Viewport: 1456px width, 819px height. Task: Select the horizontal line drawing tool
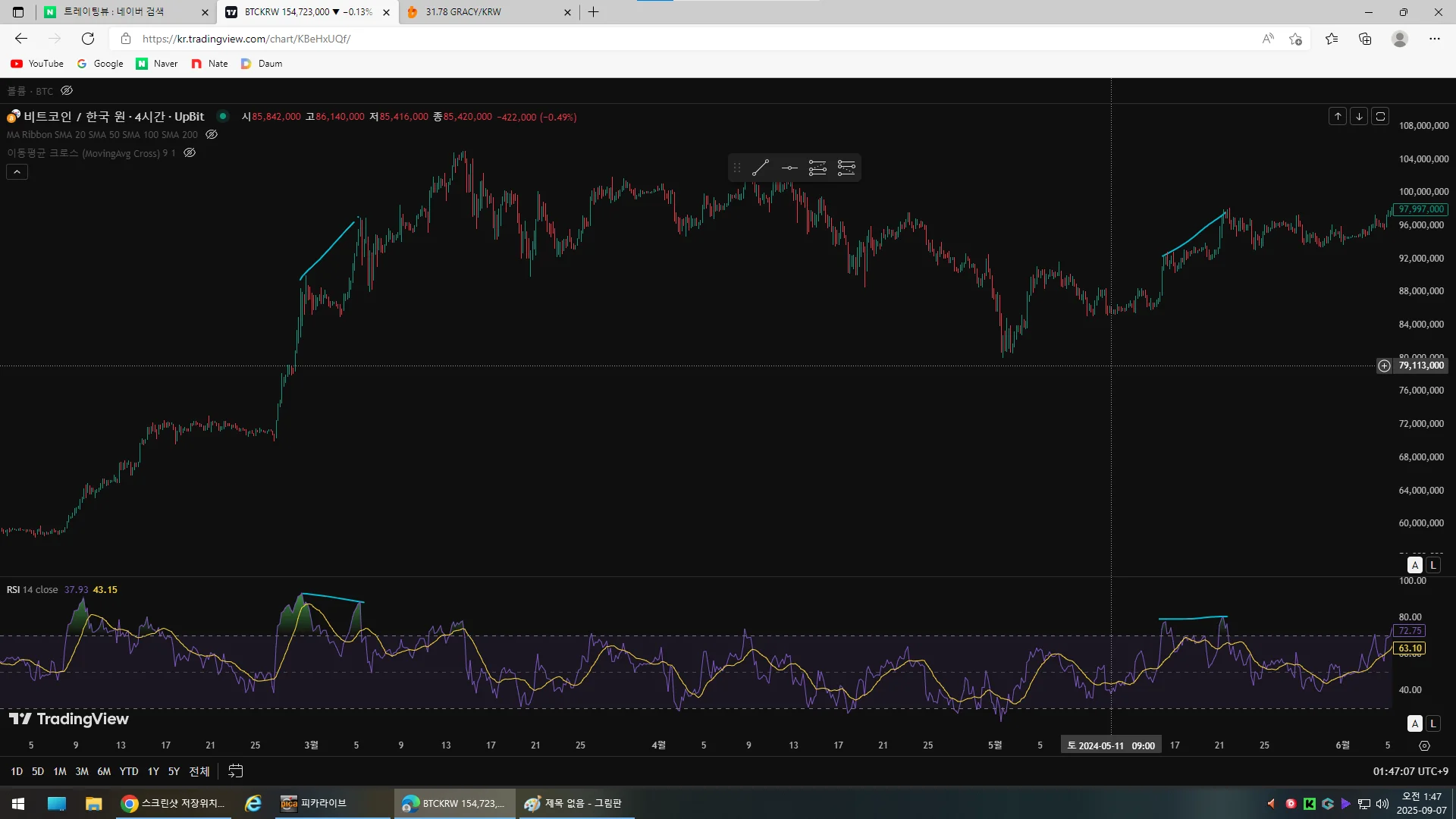tap(789, 168)
